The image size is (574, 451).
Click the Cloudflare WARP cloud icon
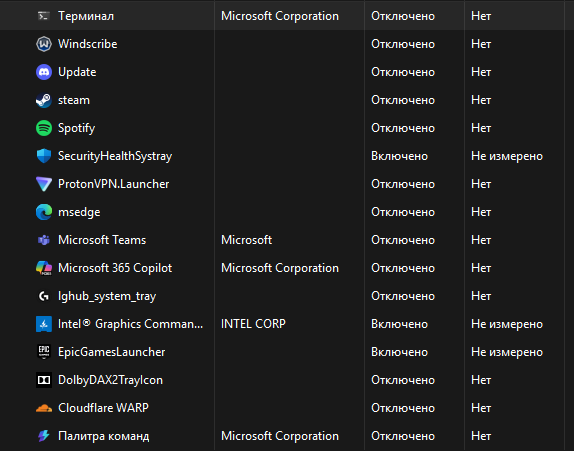coord(44,408)
